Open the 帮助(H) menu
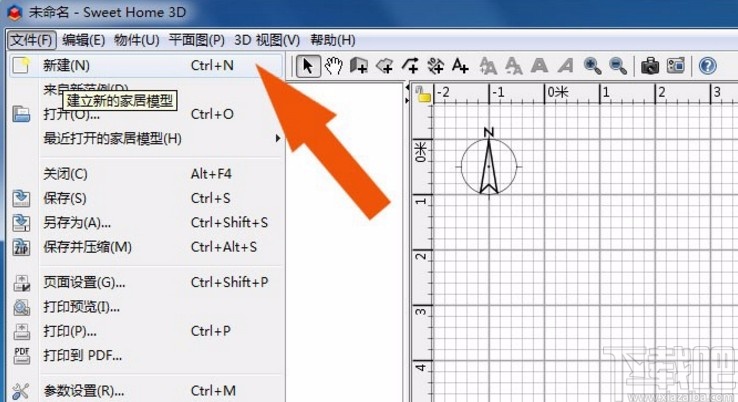 coord(333,40)
